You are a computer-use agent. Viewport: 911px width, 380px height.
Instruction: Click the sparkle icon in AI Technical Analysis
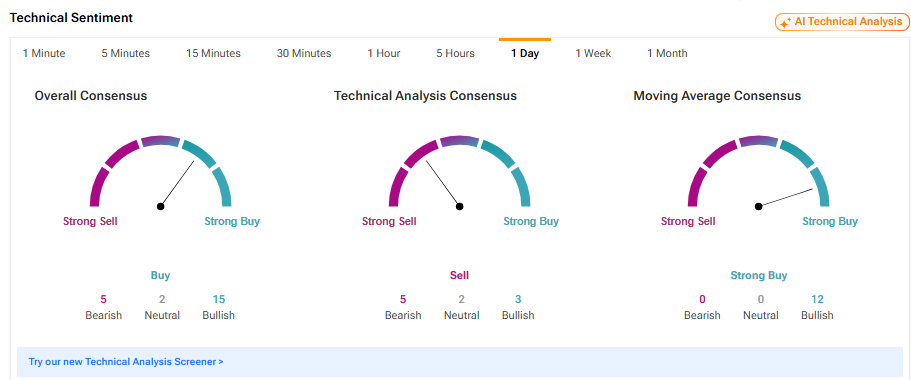(x=786, y=23)
